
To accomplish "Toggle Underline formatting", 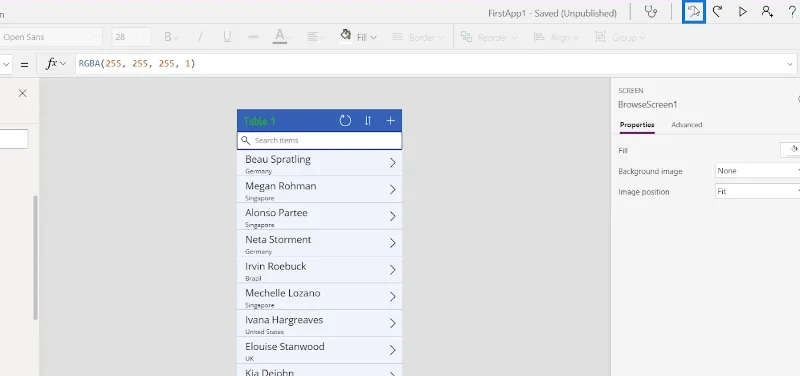I will (x=227, y=37).
